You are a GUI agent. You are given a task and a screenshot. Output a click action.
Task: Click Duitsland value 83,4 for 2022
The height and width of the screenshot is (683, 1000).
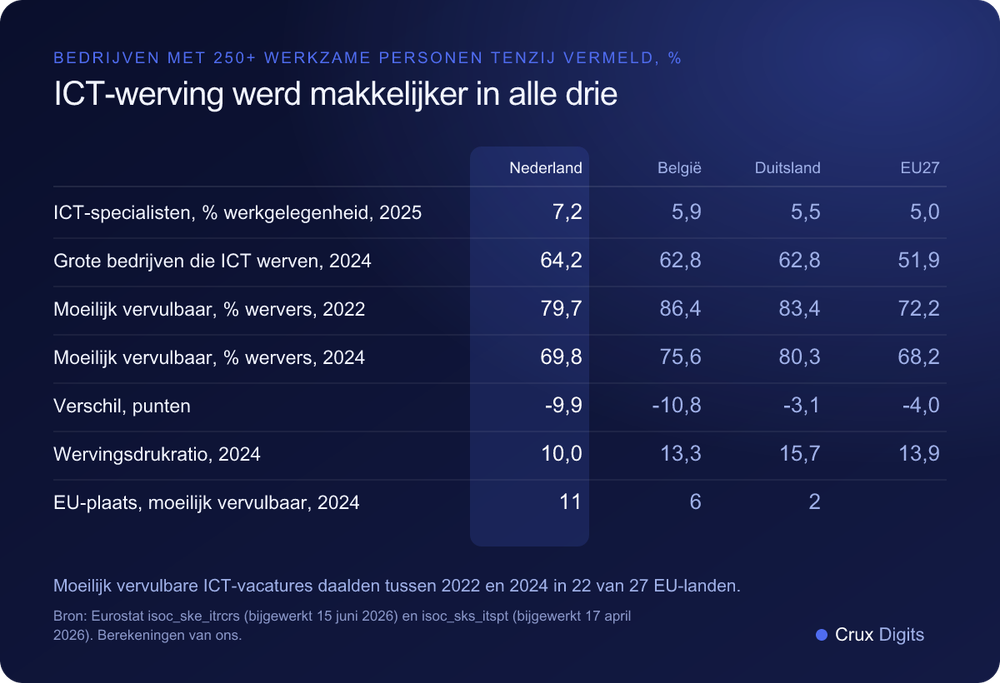pyautogui.click(x=800, y=309)
